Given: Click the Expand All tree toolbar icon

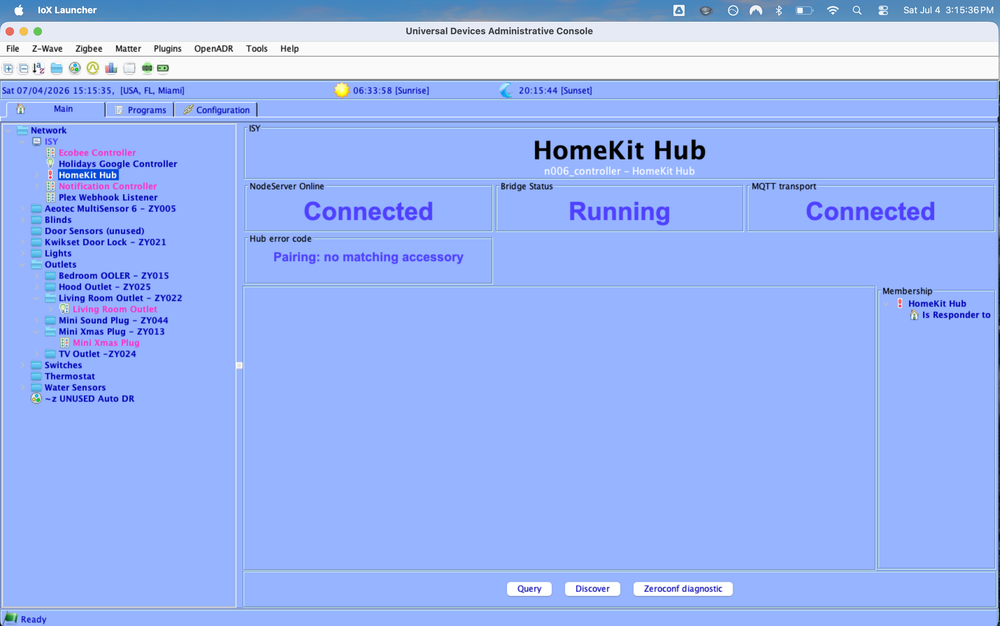Looking at the screenshot, I should [x=8, y=68].
